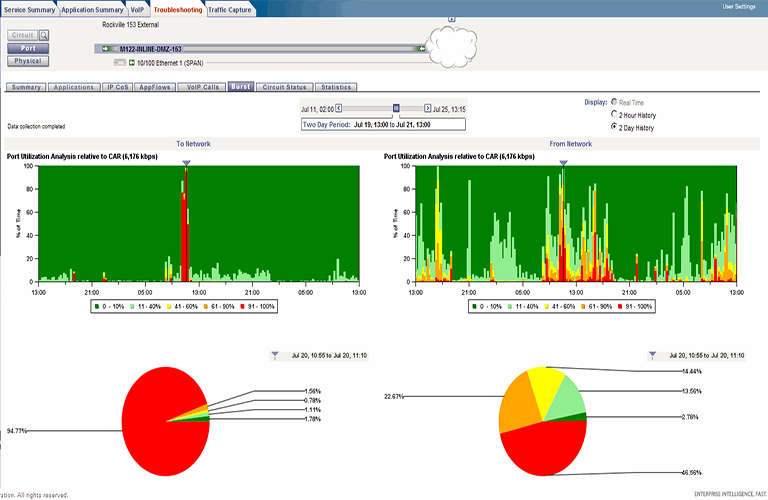The width and height of the screenshot is (768, 500).
Task: Click the left arrow of the time slider
Action: pyautogui.click(x=338, y=108)
